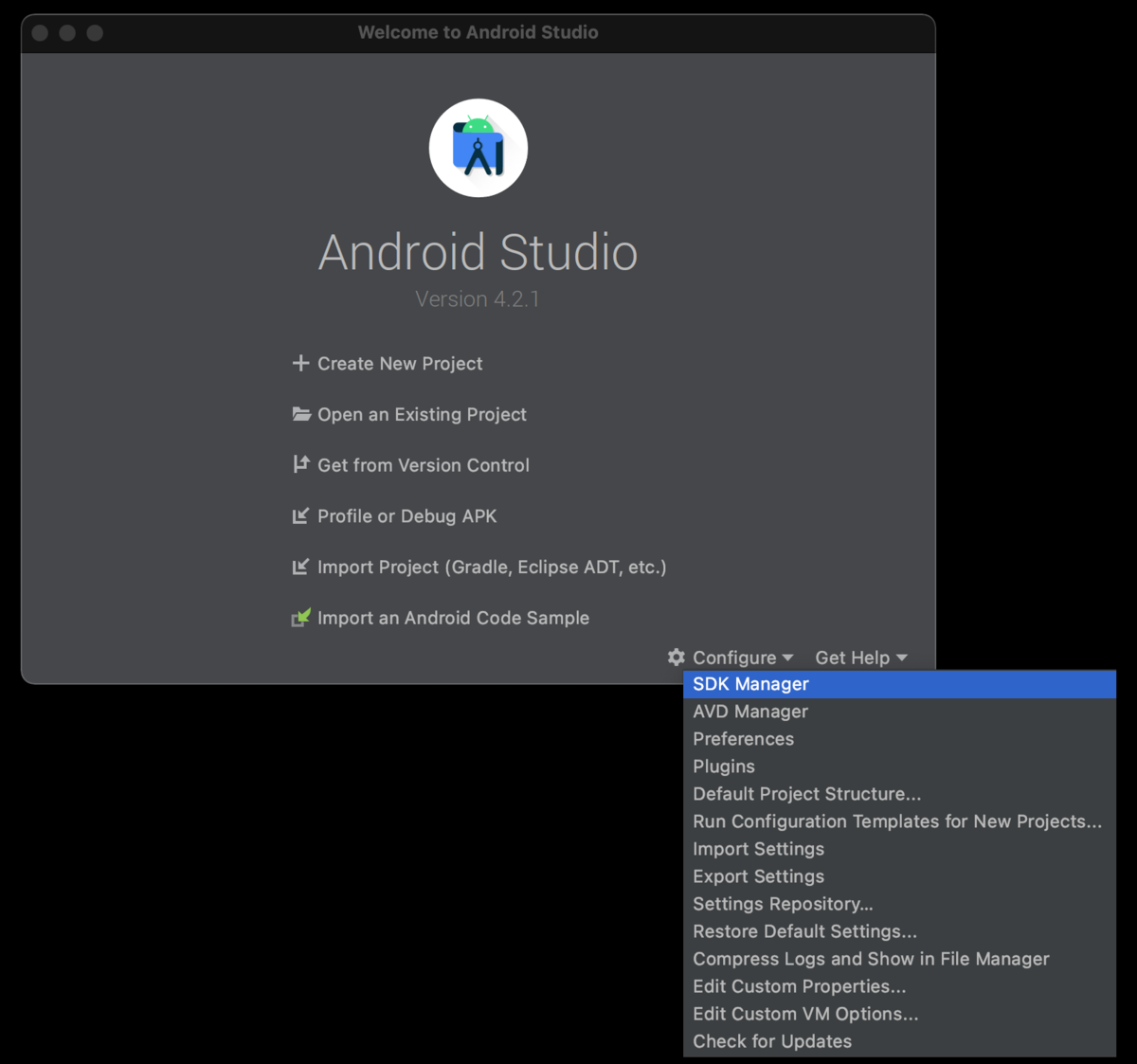The height and width of the screenshot is (1064, 1137).
Task: Select Check for Updates
Action: tap(899, 1041)
